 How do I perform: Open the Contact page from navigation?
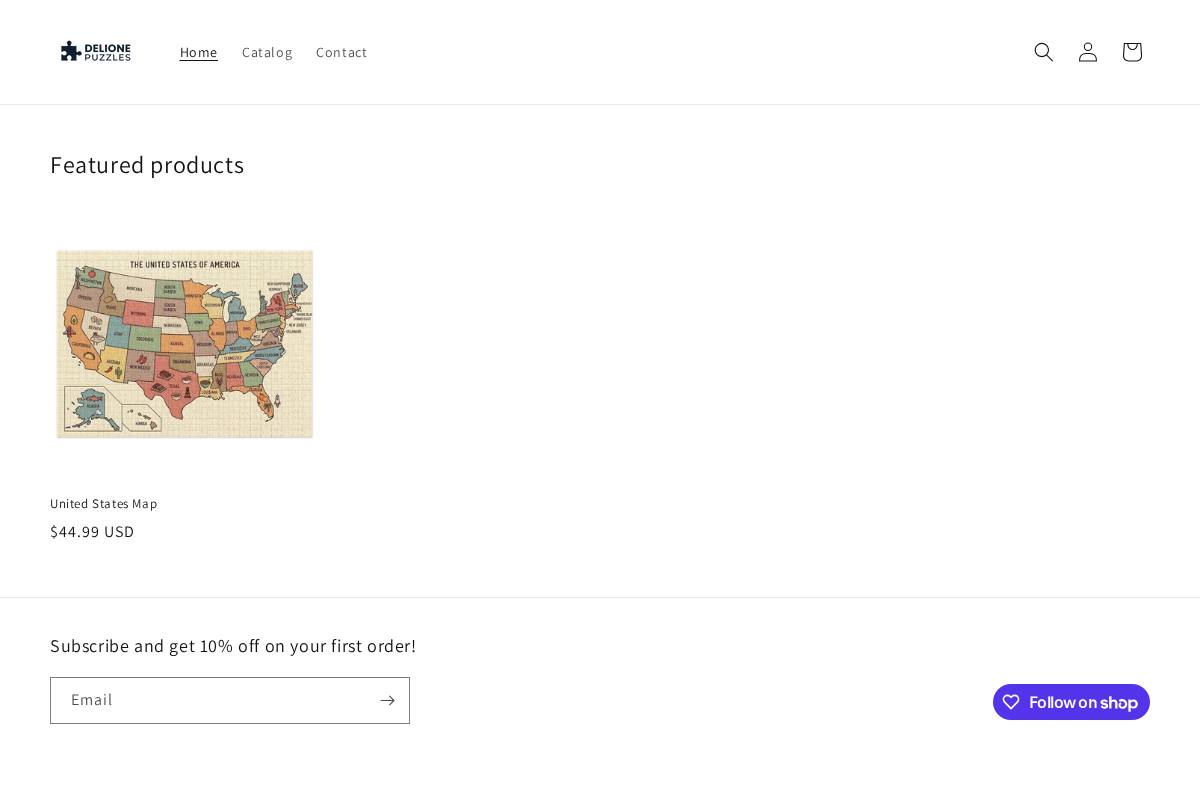pos(341,52)
